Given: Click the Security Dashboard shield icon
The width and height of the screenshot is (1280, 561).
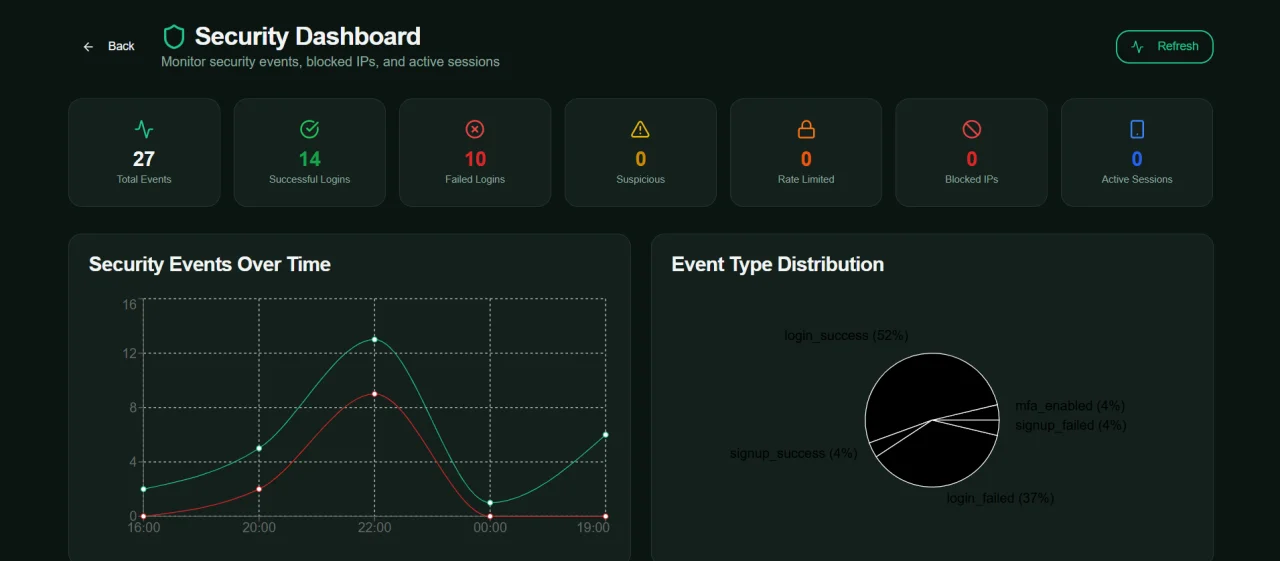Looking at the screenshot, I should pos(175,37).
